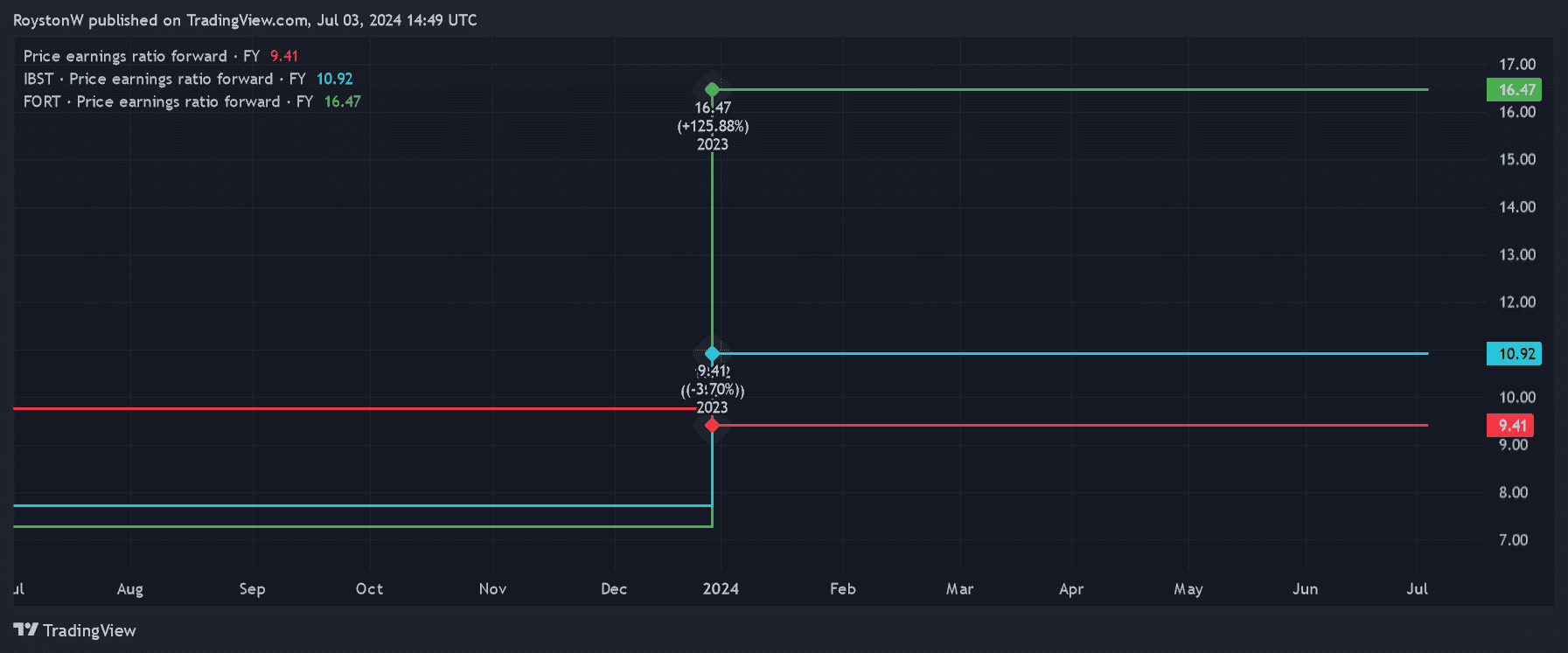Click the 17.00 price scale label
This screenshot has width=1568, height=653.
(x=1516, y=64)
